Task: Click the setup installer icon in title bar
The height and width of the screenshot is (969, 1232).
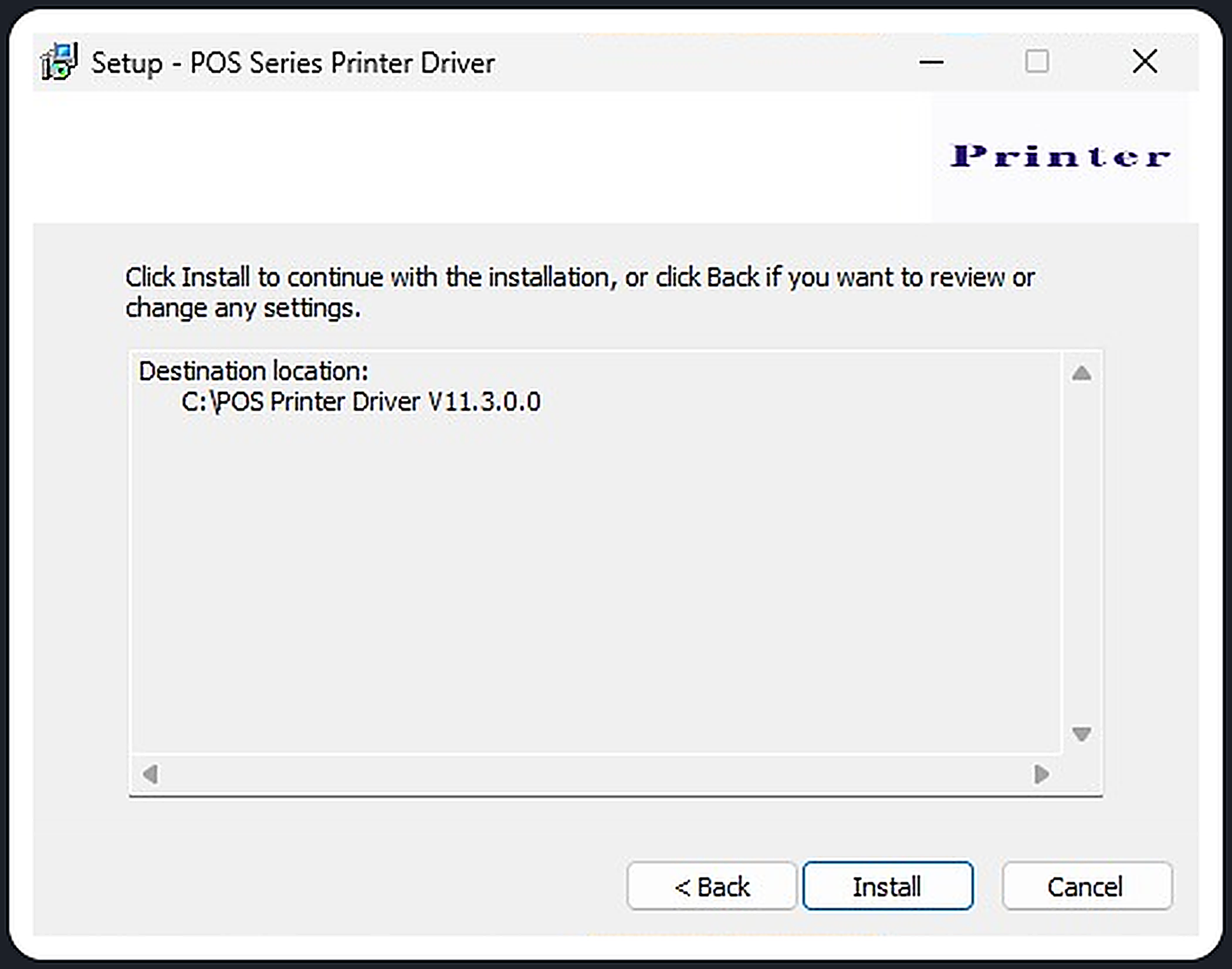Action: [59, 62]
